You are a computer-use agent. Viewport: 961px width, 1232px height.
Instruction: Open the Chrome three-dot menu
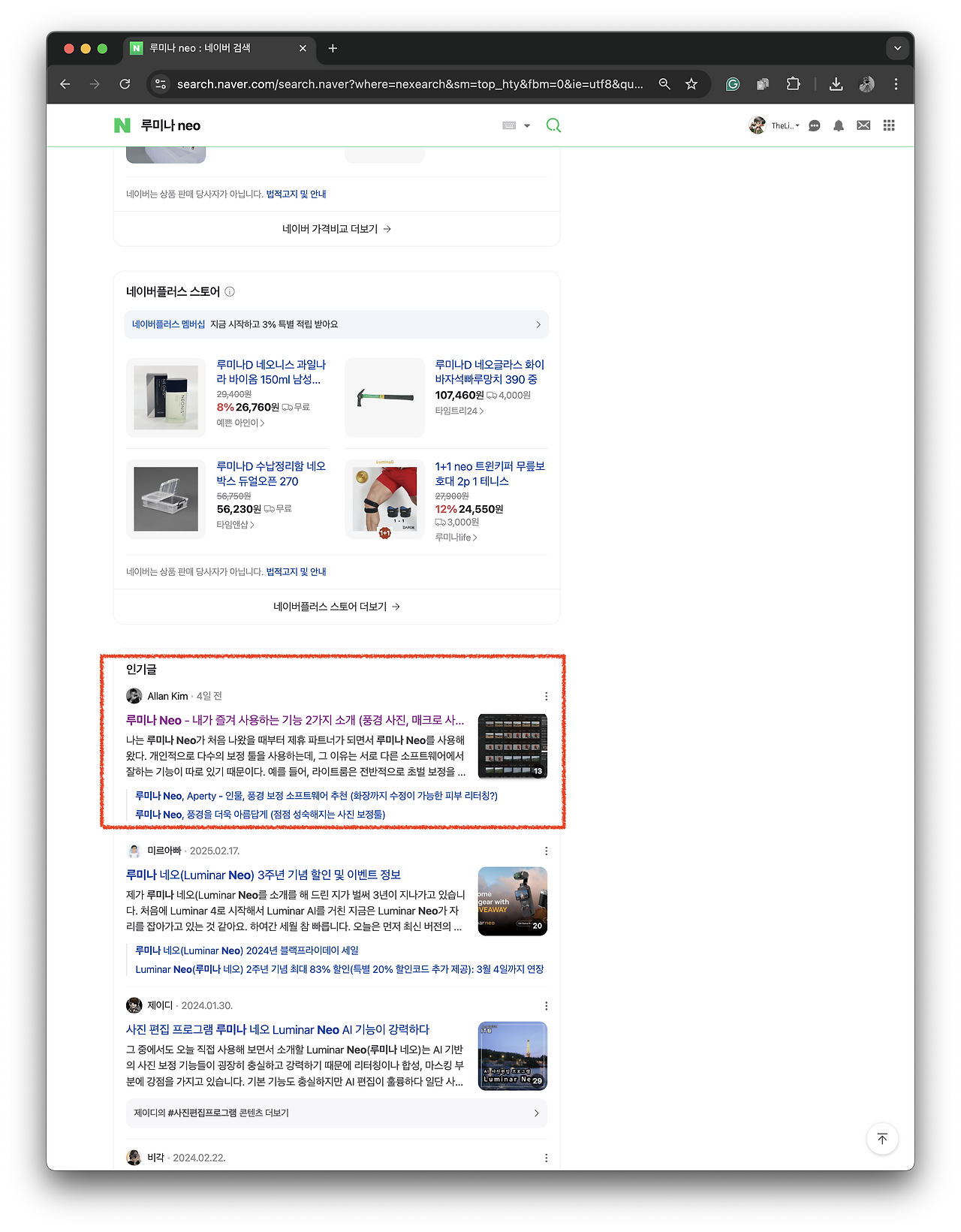tap(896, 84)
